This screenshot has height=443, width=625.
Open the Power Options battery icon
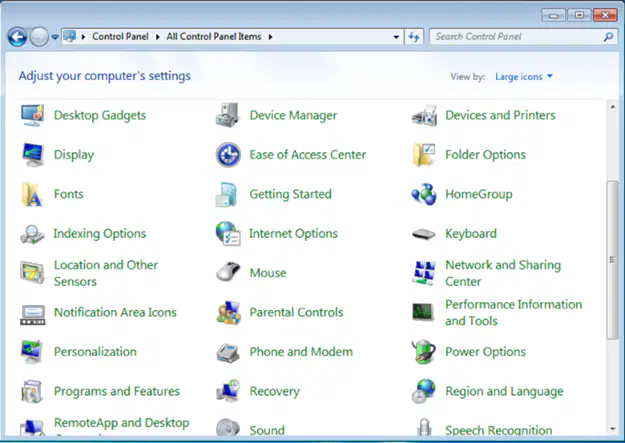coord(424,352)
